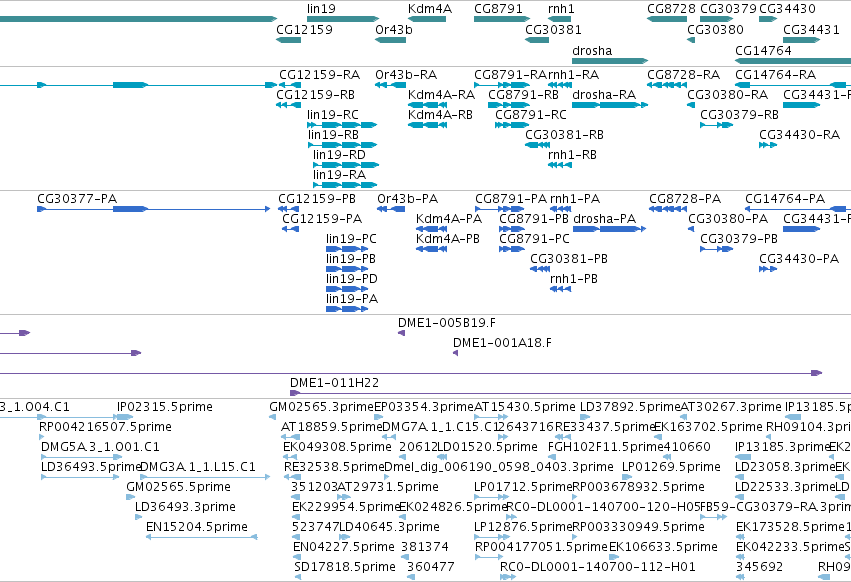Image resolution: width=851 pixels, height=582 pixels.
Task: Click the drosha-PA protein label
Action: point(605,219)
